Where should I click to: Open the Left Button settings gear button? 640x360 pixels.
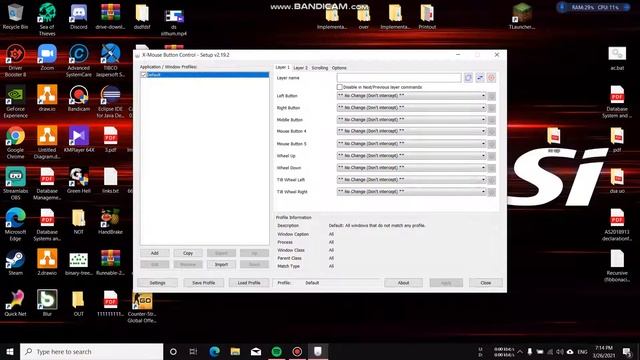[492, 96]
